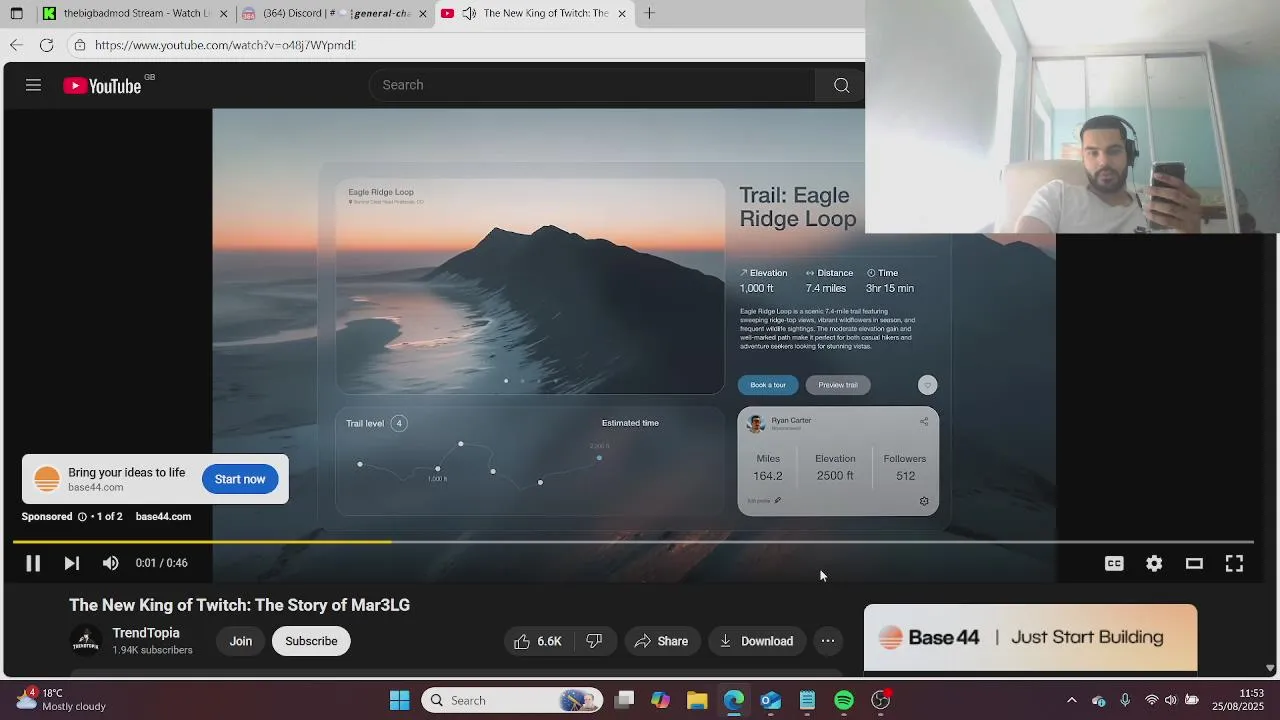Open the TrendTopia channel avatar
This screenshot has width=1280, height=720.
point(86,641)
